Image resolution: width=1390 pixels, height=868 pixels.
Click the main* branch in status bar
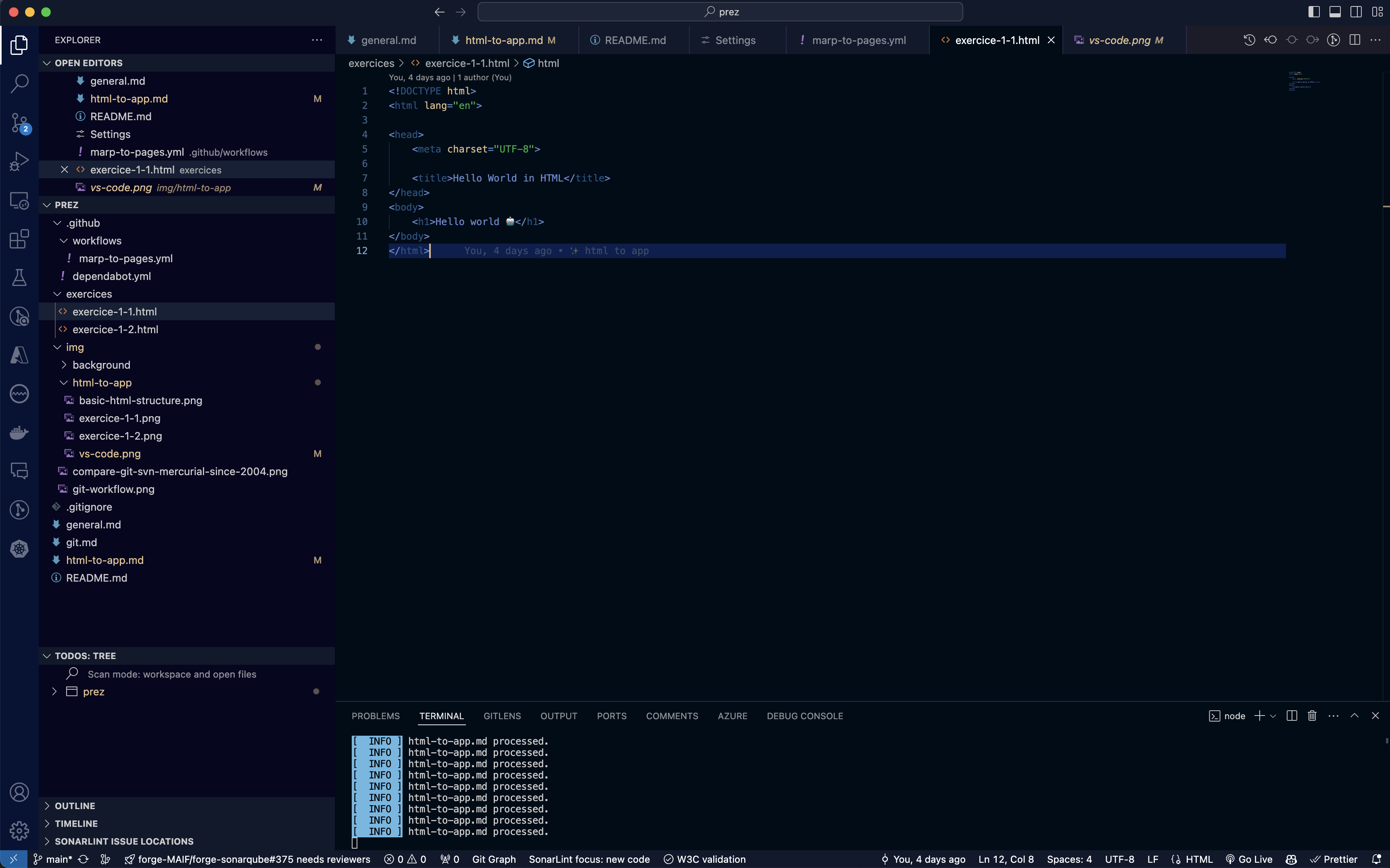click(x=53, y=860)
